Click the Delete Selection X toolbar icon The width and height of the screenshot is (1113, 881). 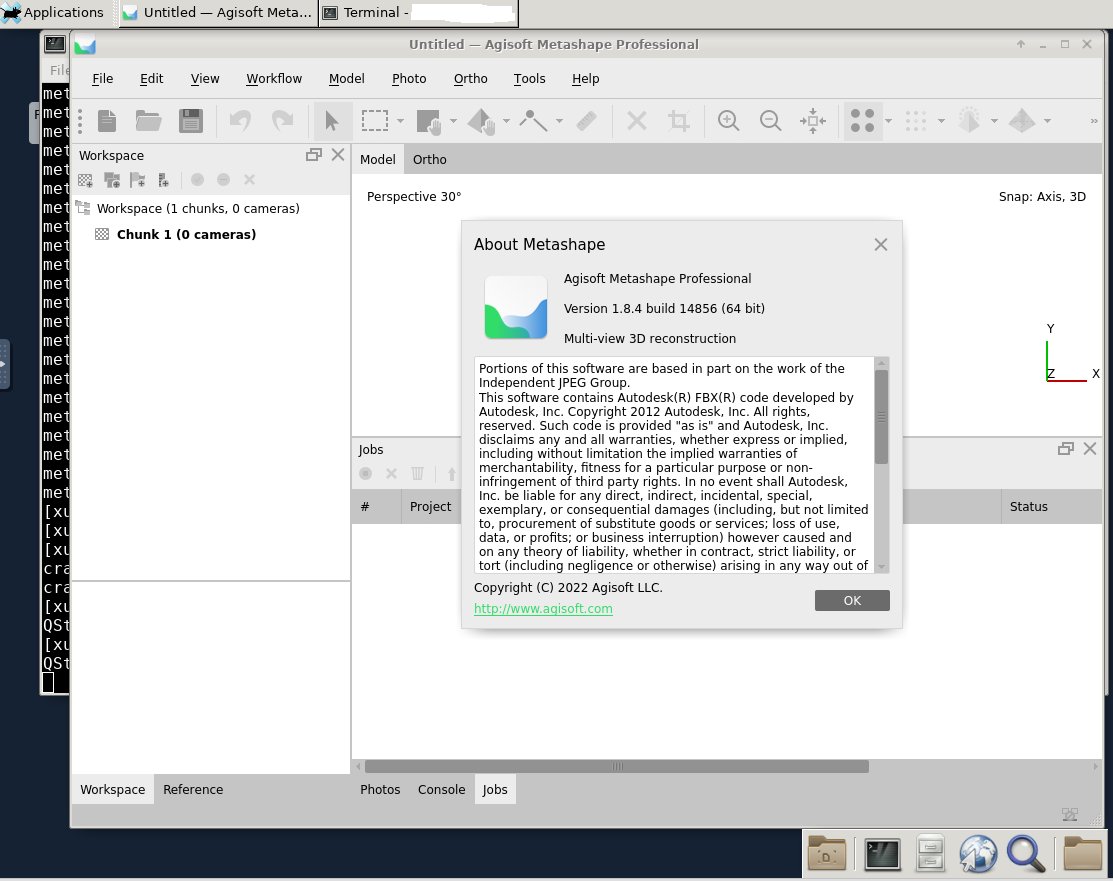coord(637,121)
